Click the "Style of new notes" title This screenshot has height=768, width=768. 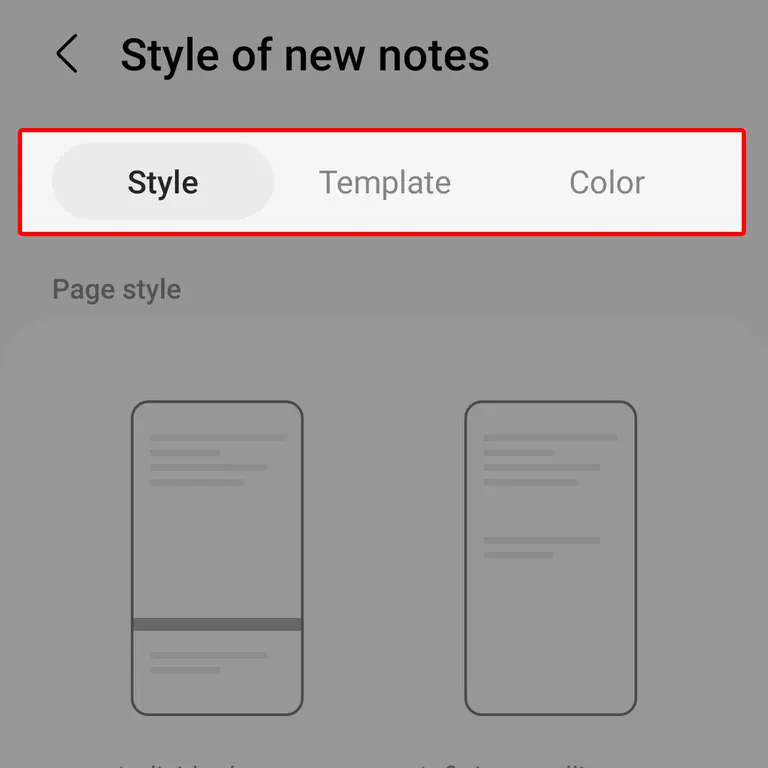pos(305,55)
